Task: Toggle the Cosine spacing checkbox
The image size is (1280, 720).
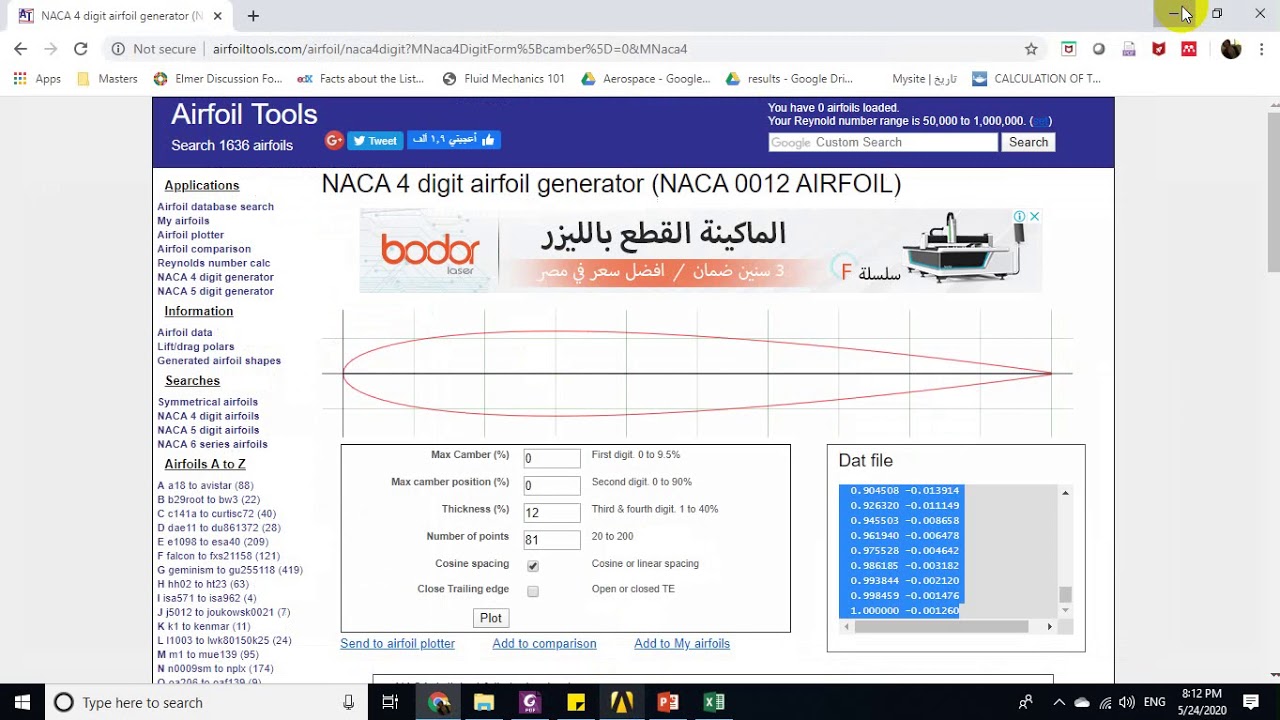Action: pos(532,566)
